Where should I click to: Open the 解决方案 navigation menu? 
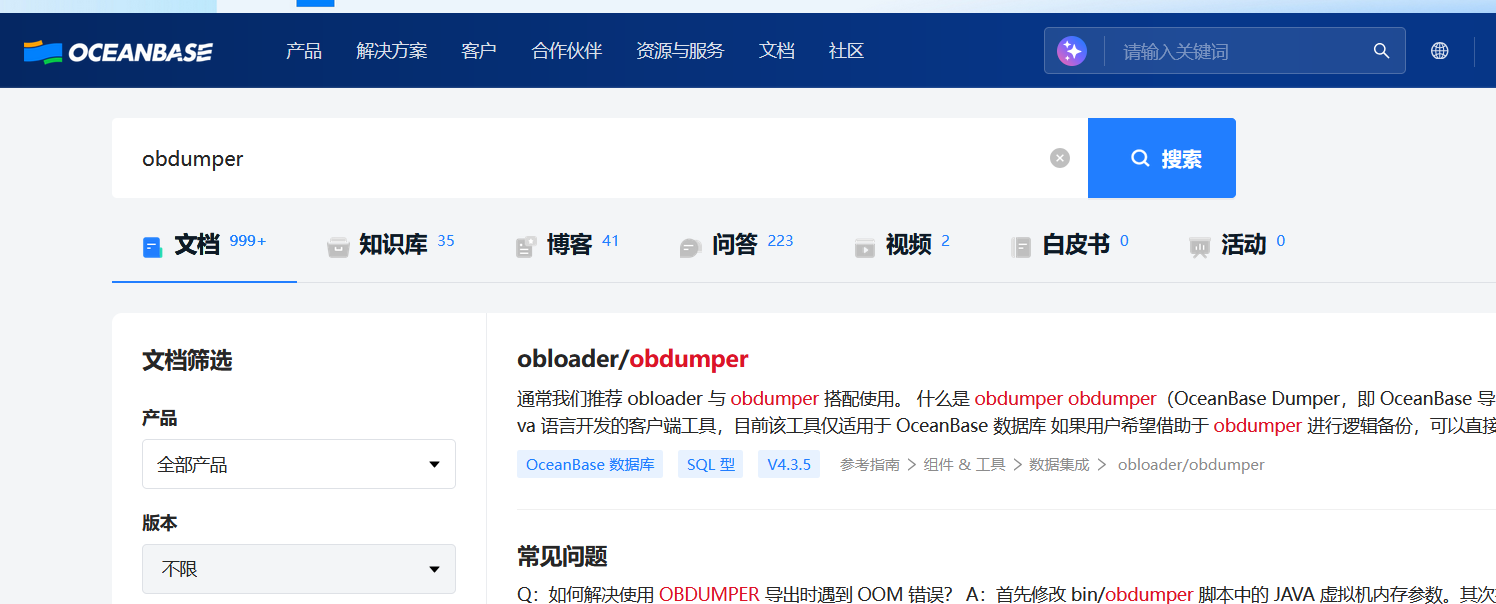391,51
